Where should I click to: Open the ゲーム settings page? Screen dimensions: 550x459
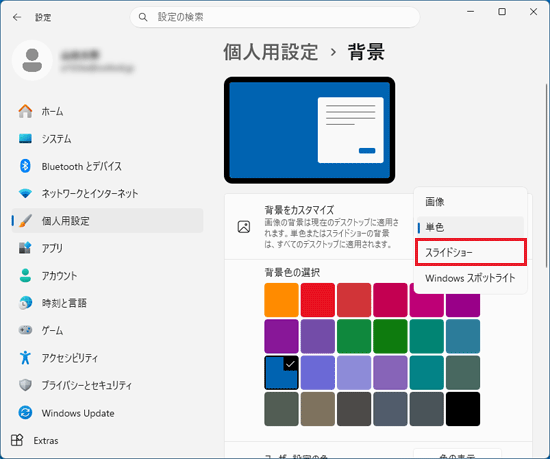107,330
